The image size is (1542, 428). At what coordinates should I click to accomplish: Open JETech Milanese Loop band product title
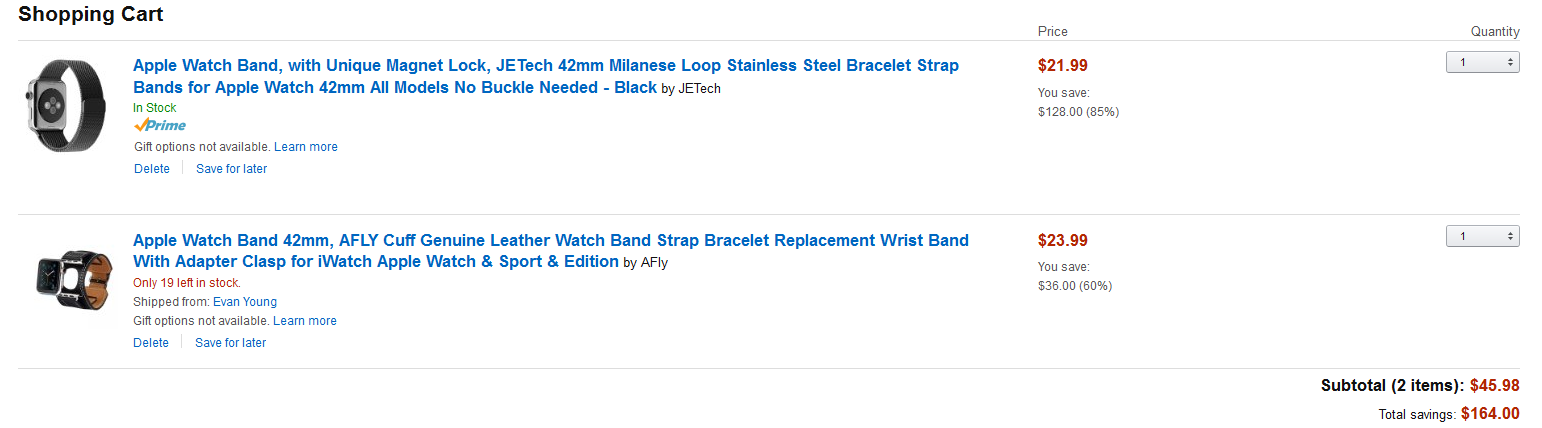click(x=546, y=76)
